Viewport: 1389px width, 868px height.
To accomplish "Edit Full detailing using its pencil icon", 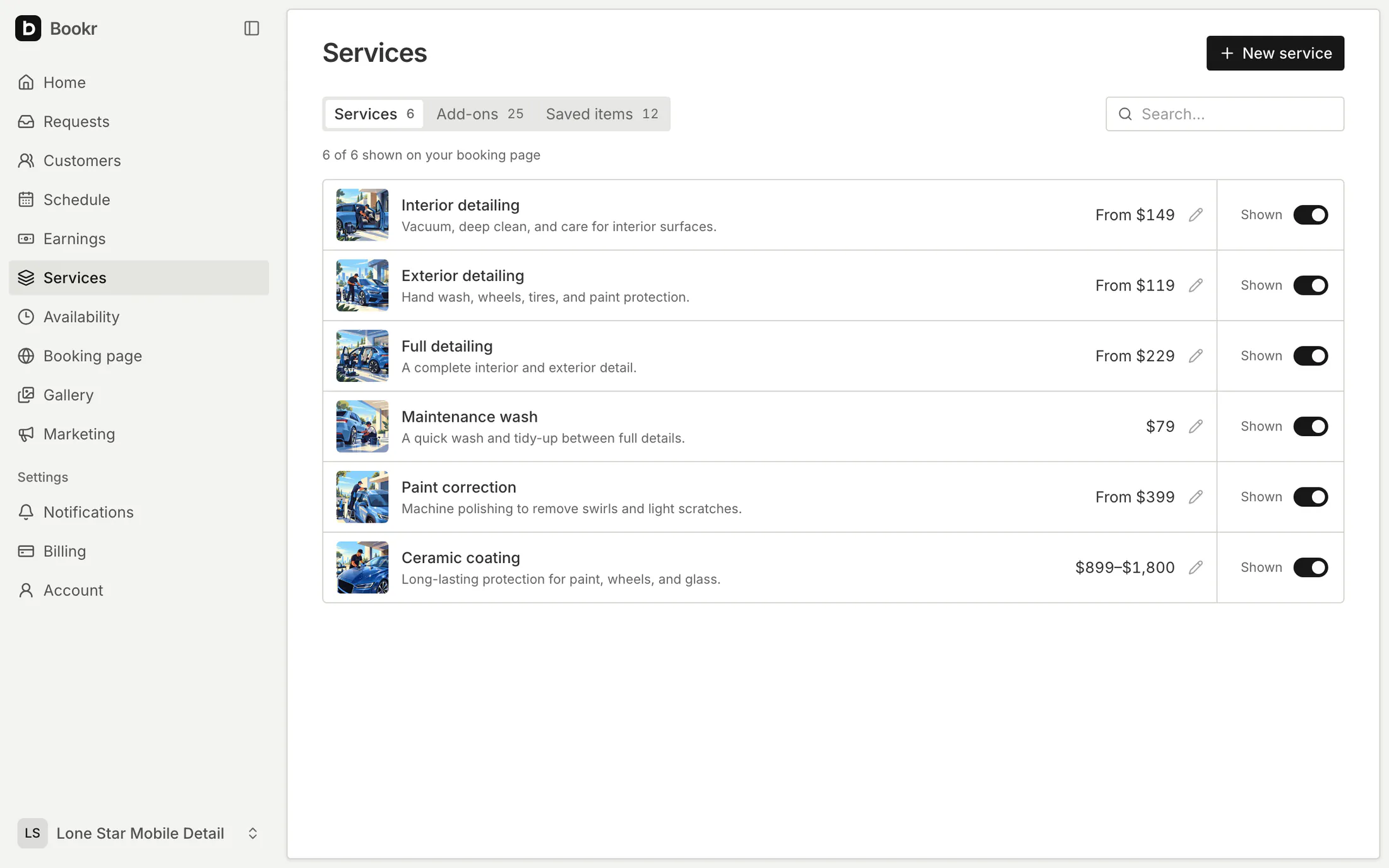I will click(1195, 356).
